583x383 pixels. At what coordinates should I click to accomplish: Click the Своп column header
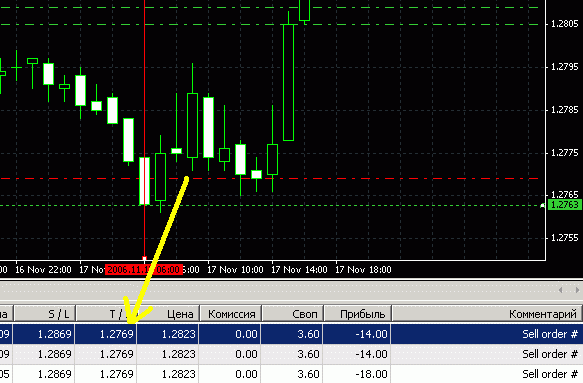point(293,314)
